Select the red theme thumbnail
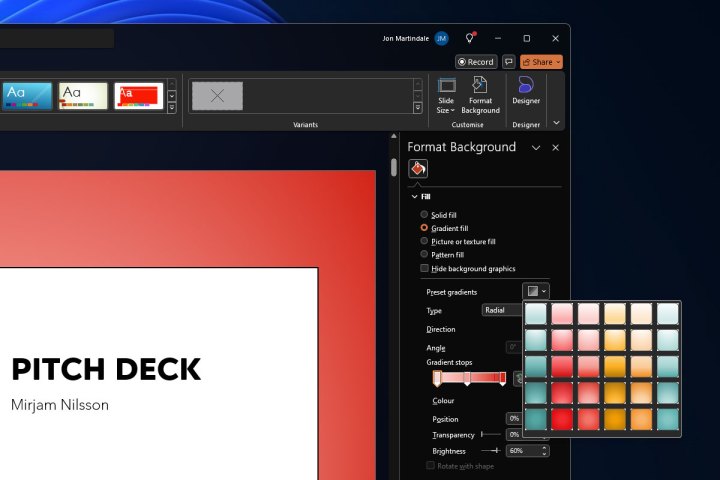 pos(138,95)
